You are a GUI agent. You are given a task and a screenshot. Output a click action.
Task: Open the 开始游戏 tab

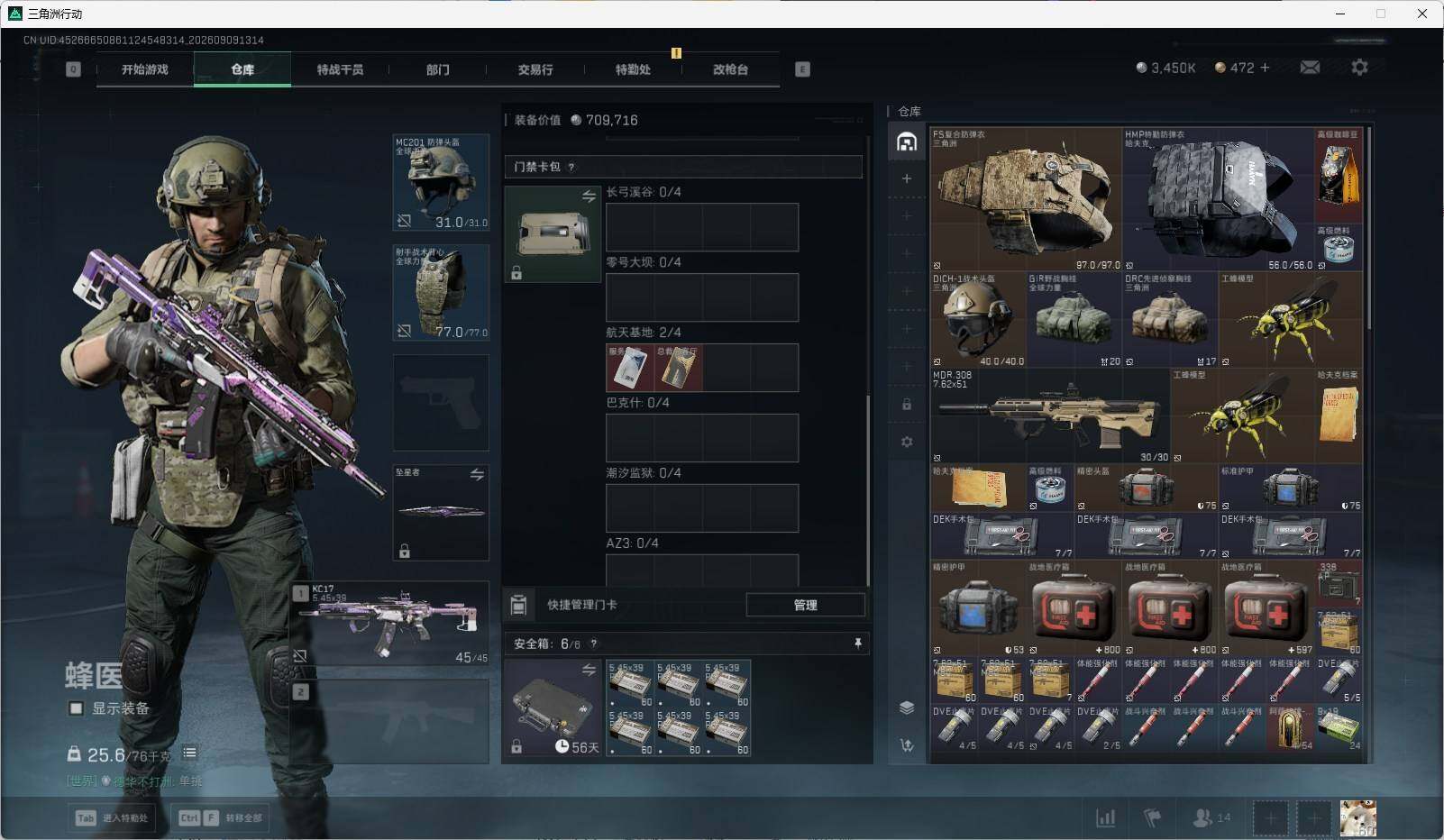pyautogui.click(x=145, y=69)
